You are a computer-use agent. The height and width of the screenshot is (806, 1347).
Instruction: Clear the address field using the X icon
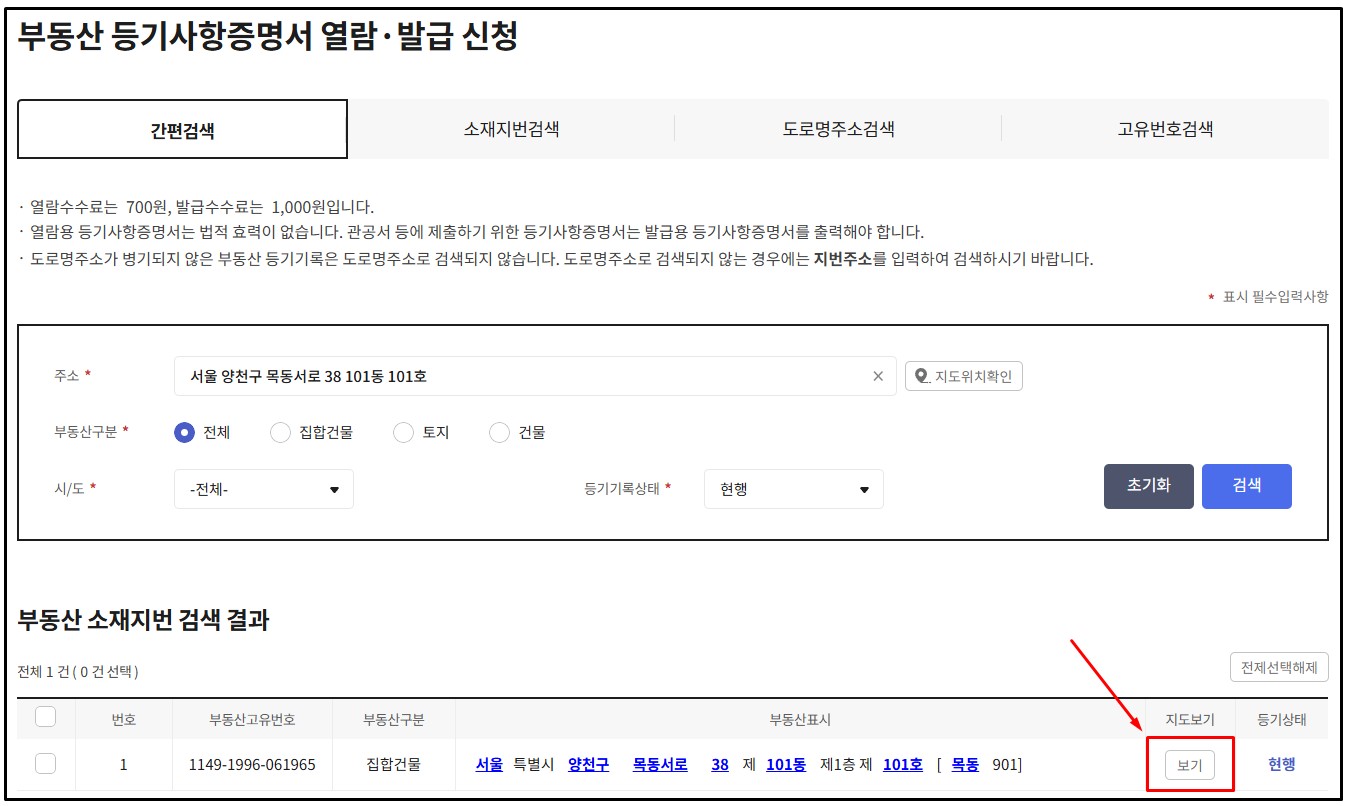[x=878, y=376]
